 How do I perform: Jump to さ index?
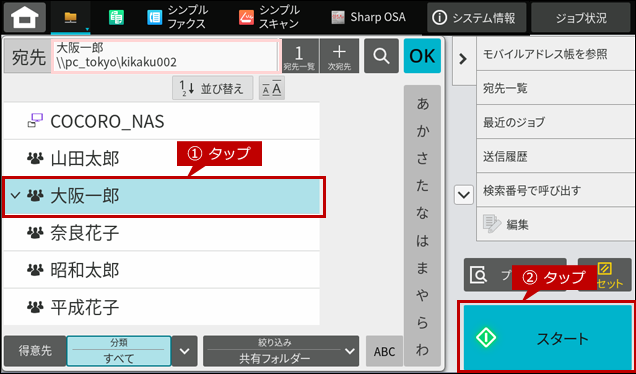pos(422,159)
